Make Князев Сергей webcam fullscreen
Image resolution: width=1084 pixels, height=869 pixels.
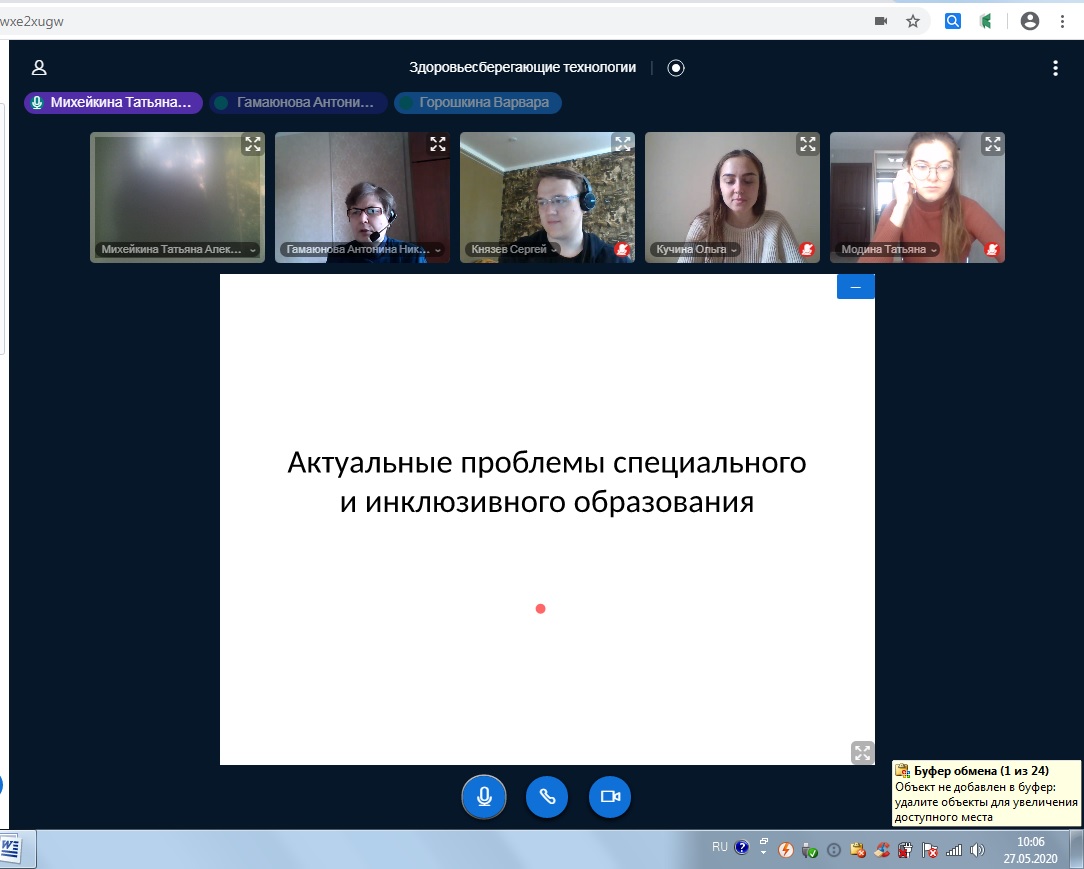(622, 144)
